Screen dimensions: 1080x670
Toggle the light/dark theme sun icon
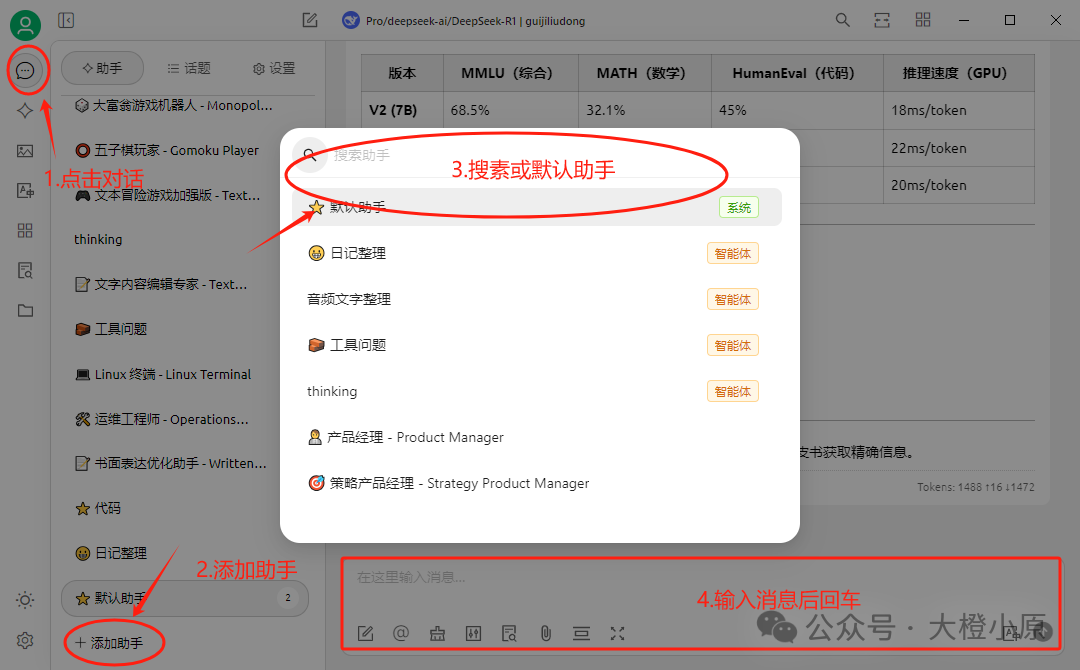click(x=25, y=600)
